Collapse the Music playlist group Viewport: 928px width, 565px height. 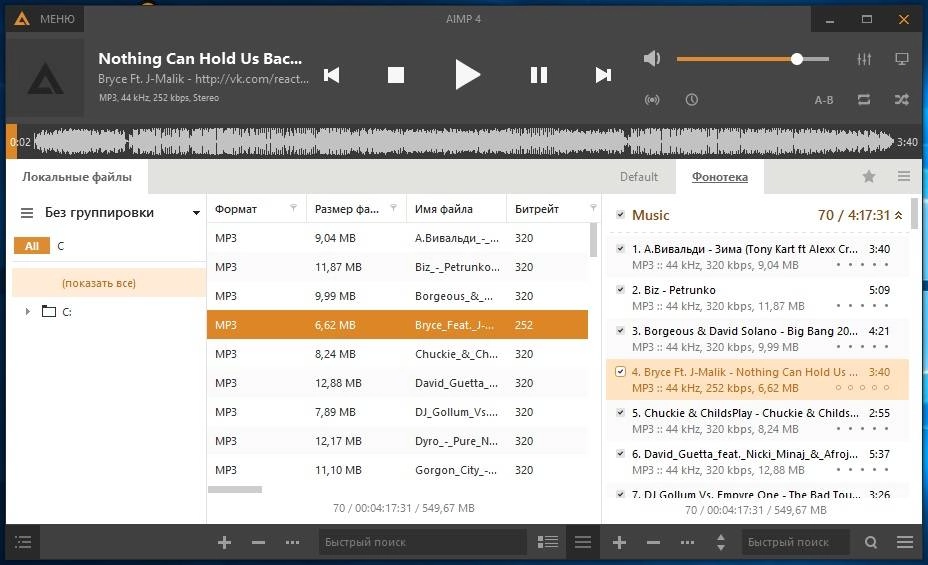coord(898,215)
